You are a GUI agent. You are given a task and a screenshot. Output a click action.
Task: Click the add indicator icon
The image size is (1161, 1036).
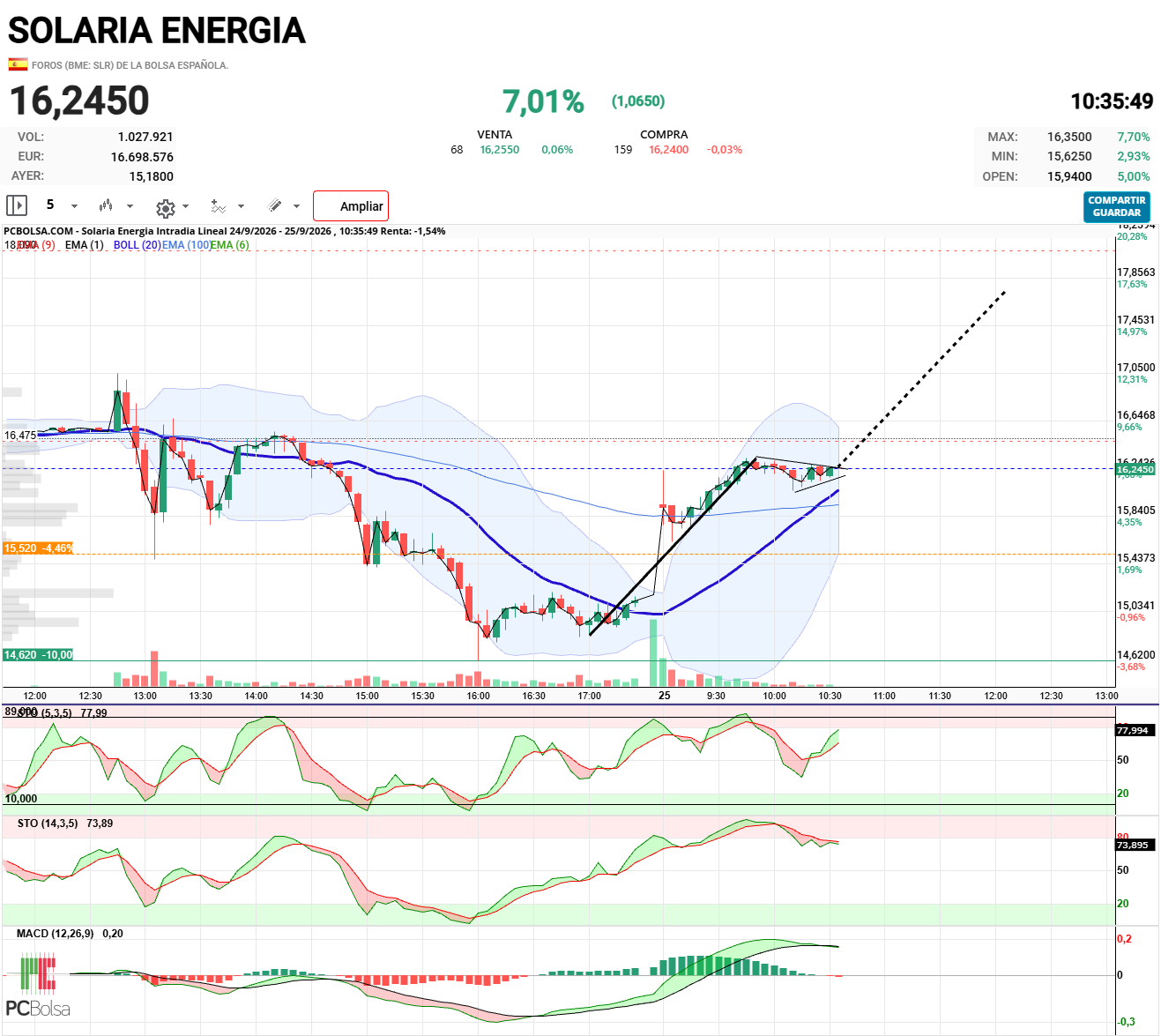(219, 206)
